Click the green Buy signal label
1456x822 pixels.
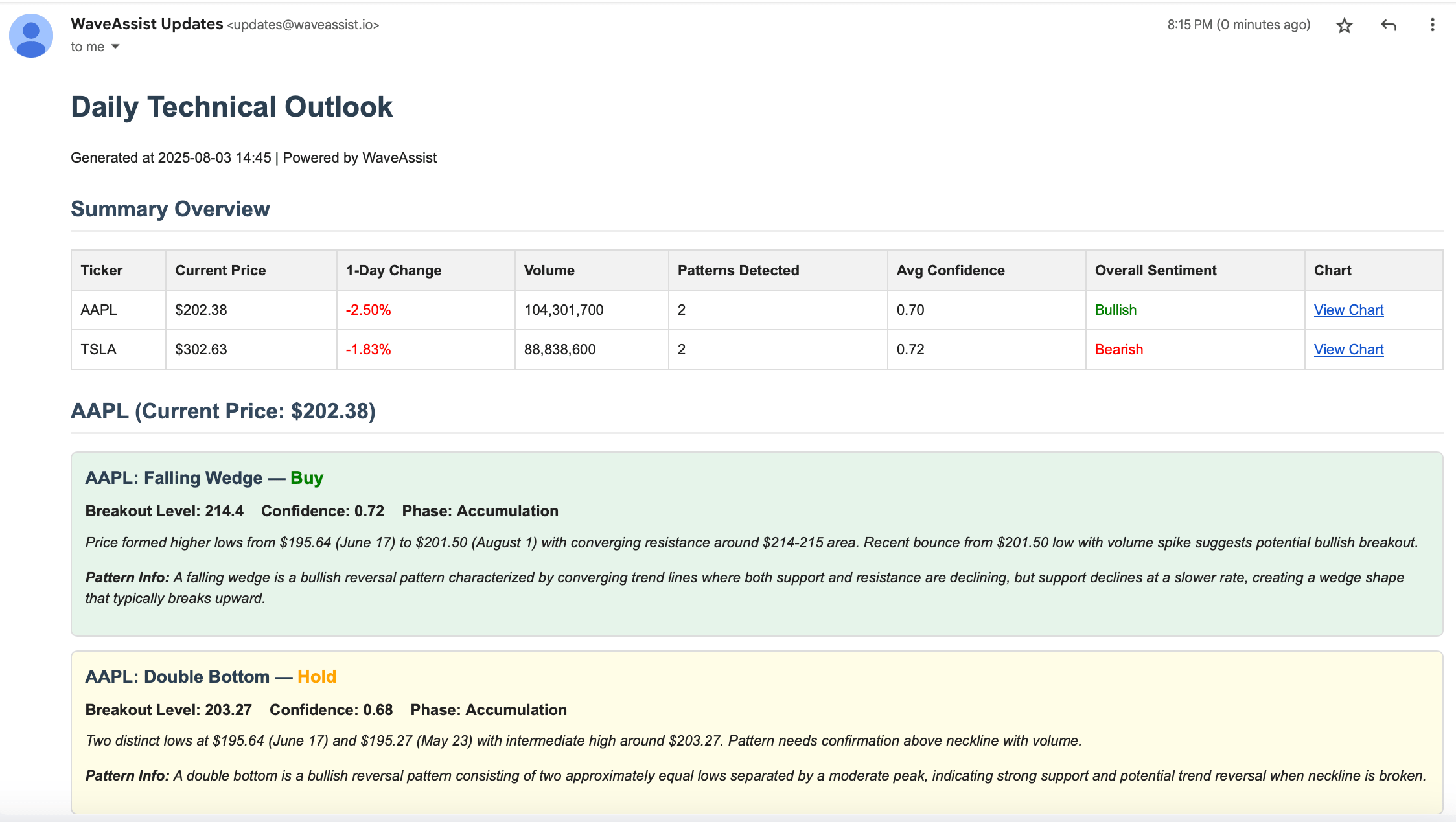point(306,477)
